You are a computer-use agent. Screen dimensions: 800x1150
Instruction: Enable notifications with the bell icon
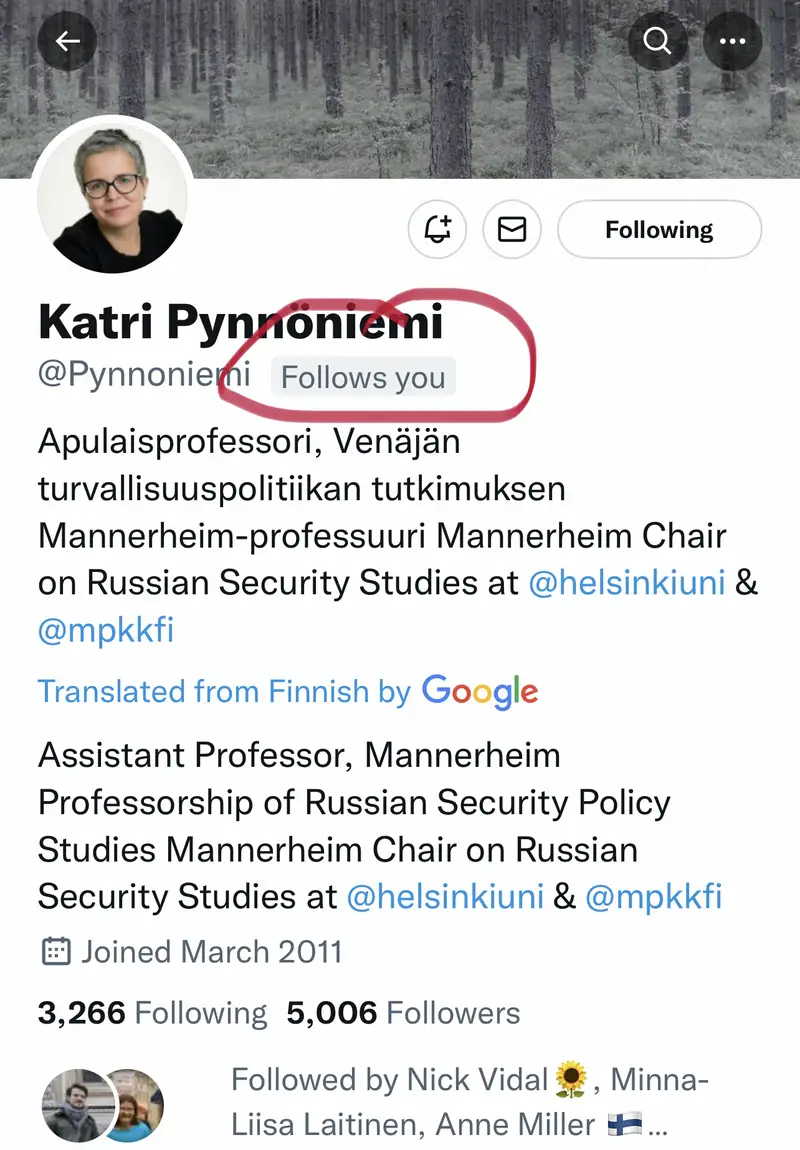point(438,230)
